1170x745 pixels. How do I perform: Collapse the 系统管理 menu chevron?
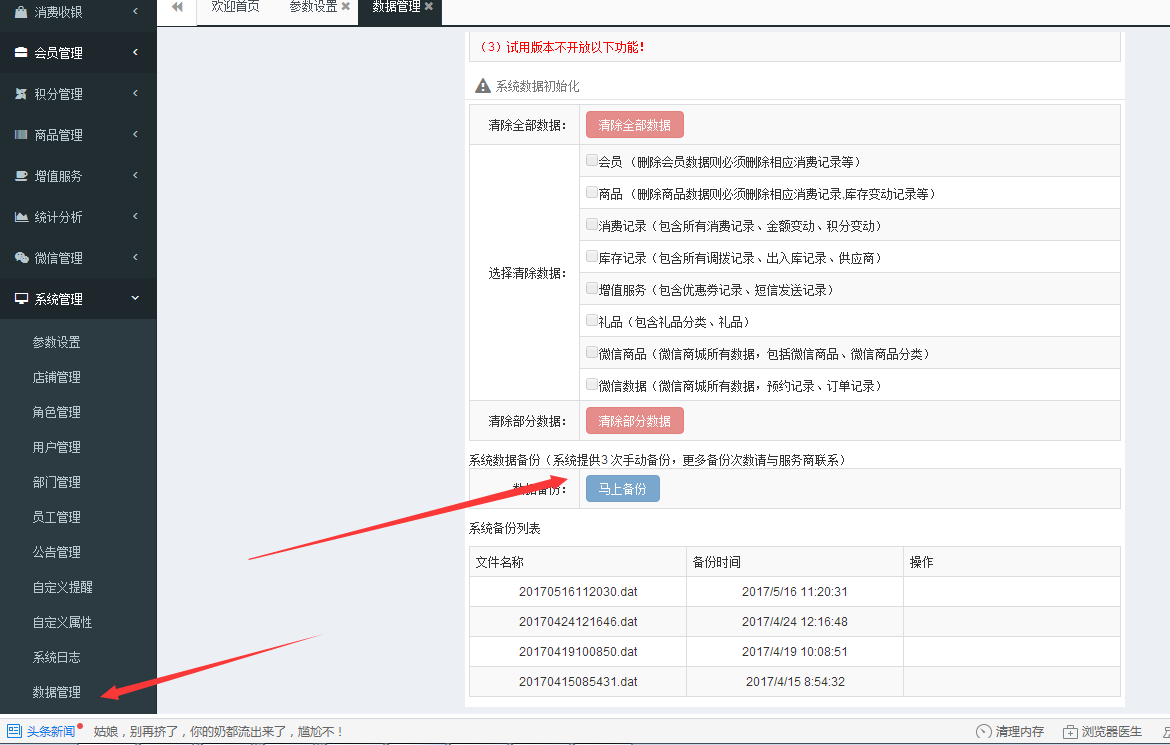click(135, 299)
